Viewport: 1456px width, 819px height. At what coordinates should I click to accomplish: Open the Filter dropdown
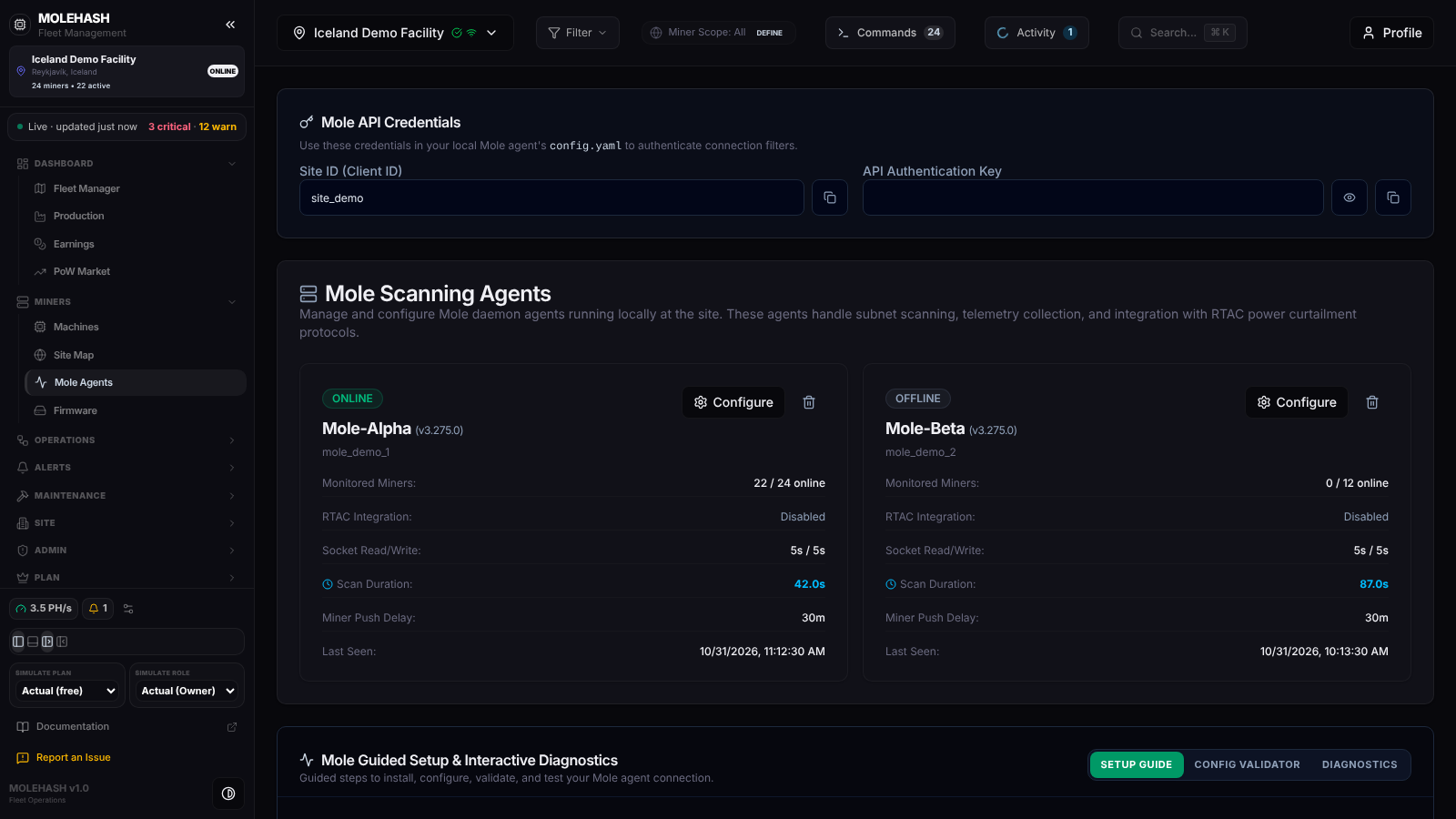pyautogui.click(x=578, y=33)
